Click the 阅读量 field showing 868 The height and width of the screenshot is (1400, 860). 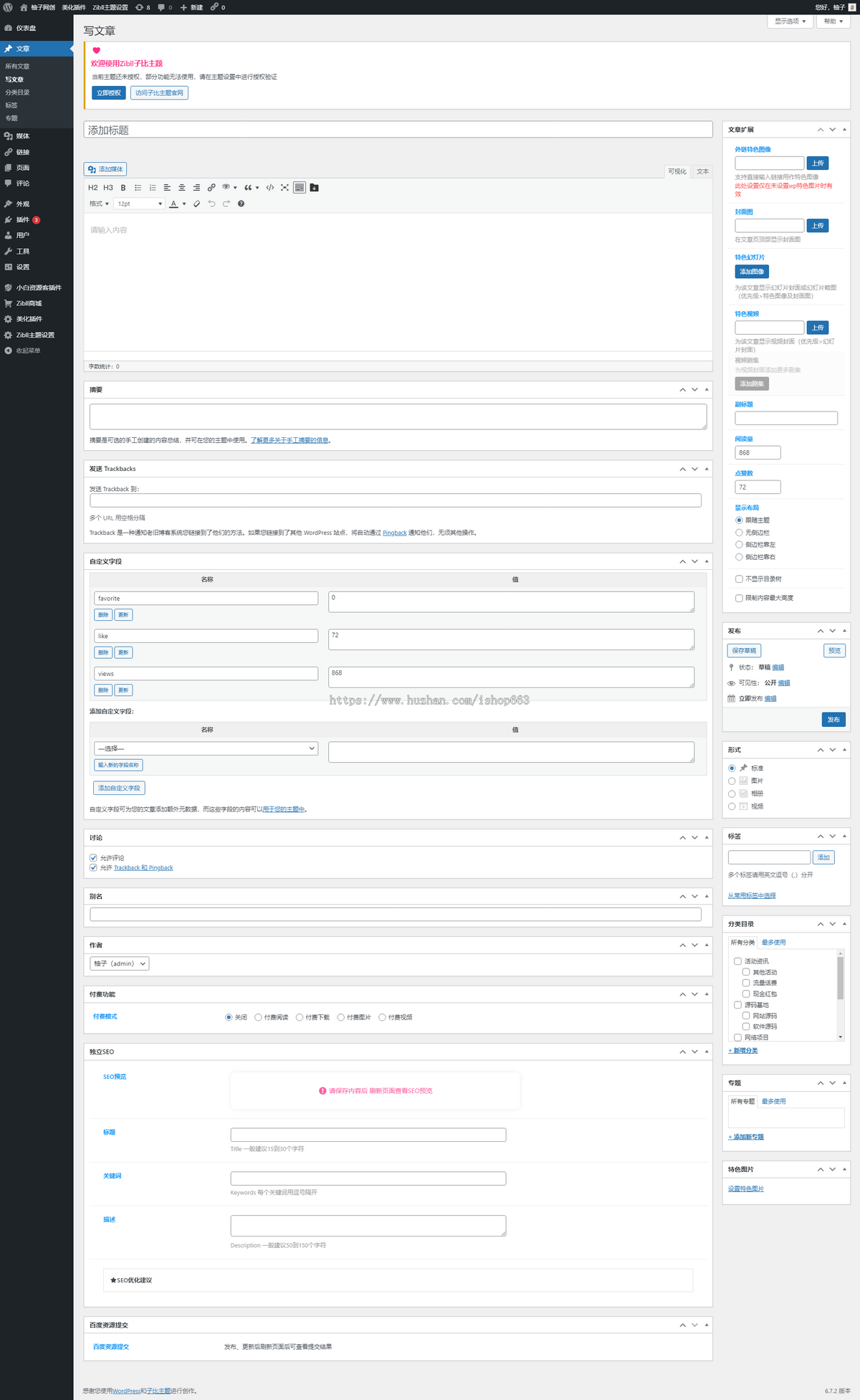[x=758, y=453]
